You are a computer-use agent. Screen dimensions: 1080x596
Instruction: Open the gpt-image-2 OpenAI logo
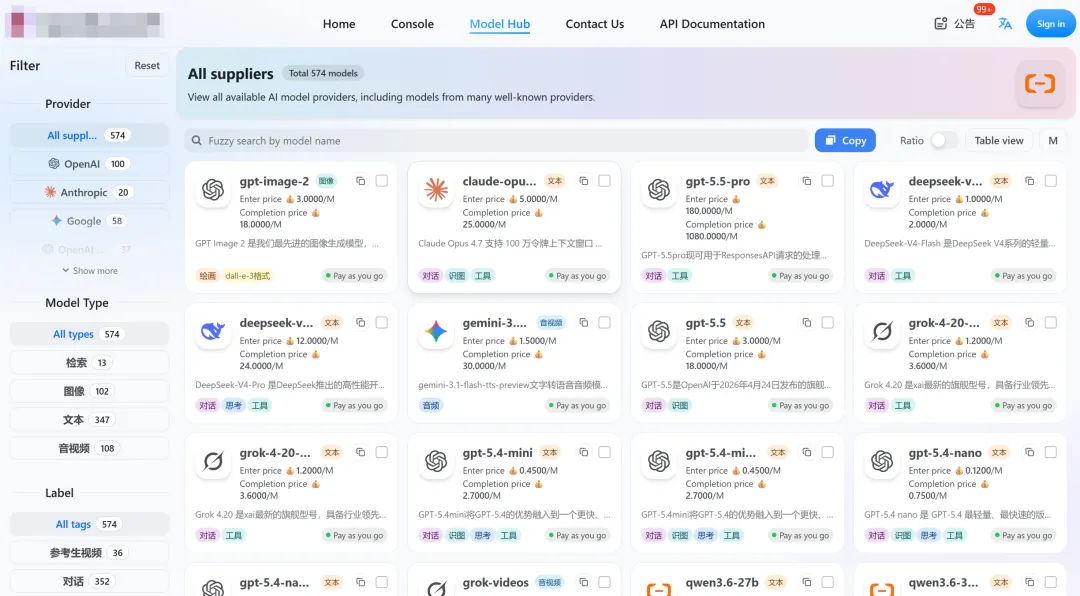(x=213, y=189)
